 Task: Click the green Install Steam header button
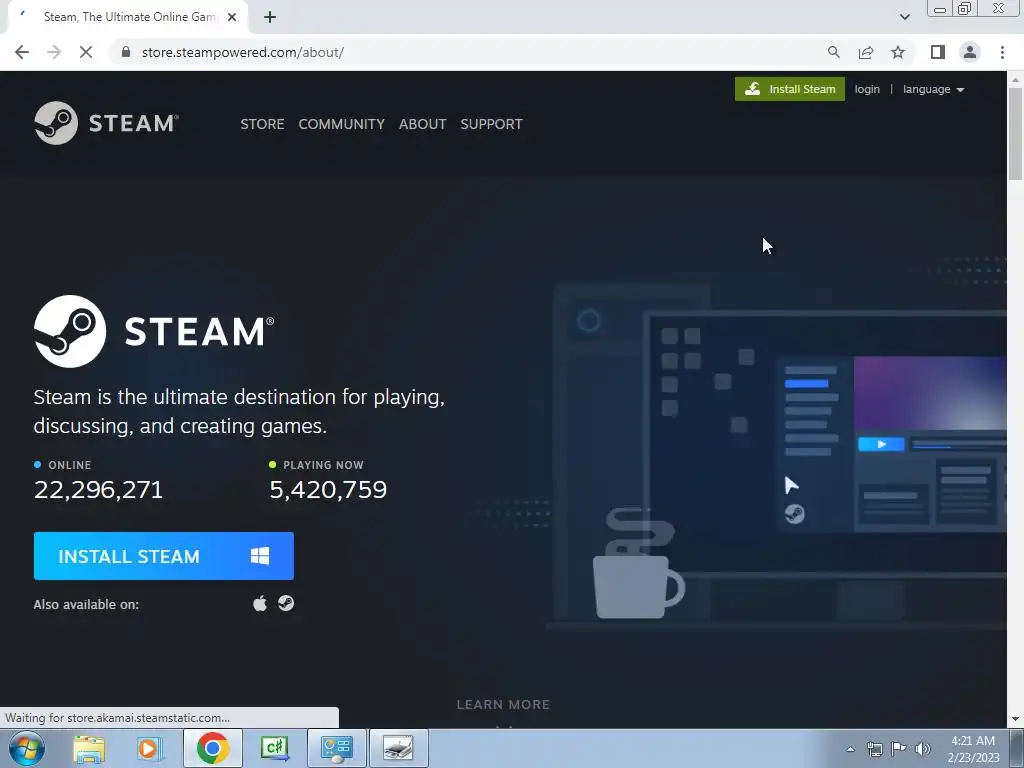click(790, 89)
